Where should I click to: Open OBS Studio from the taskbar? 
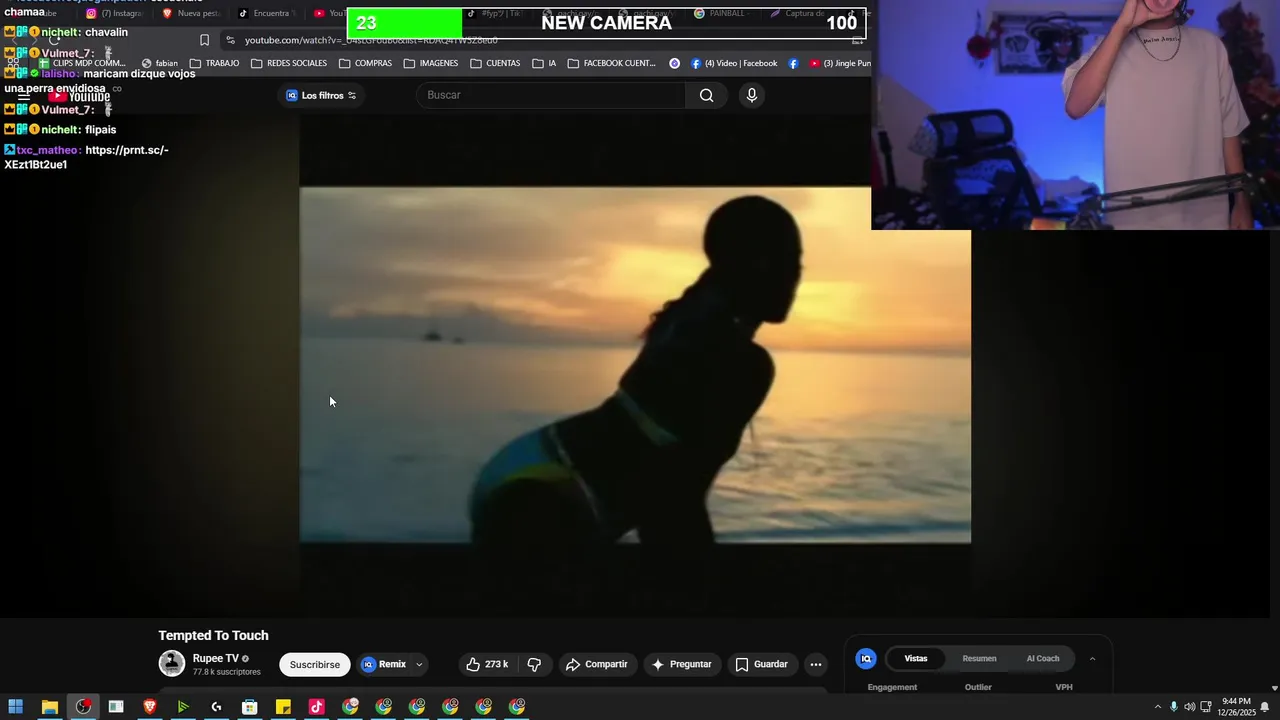click(83, 707)
